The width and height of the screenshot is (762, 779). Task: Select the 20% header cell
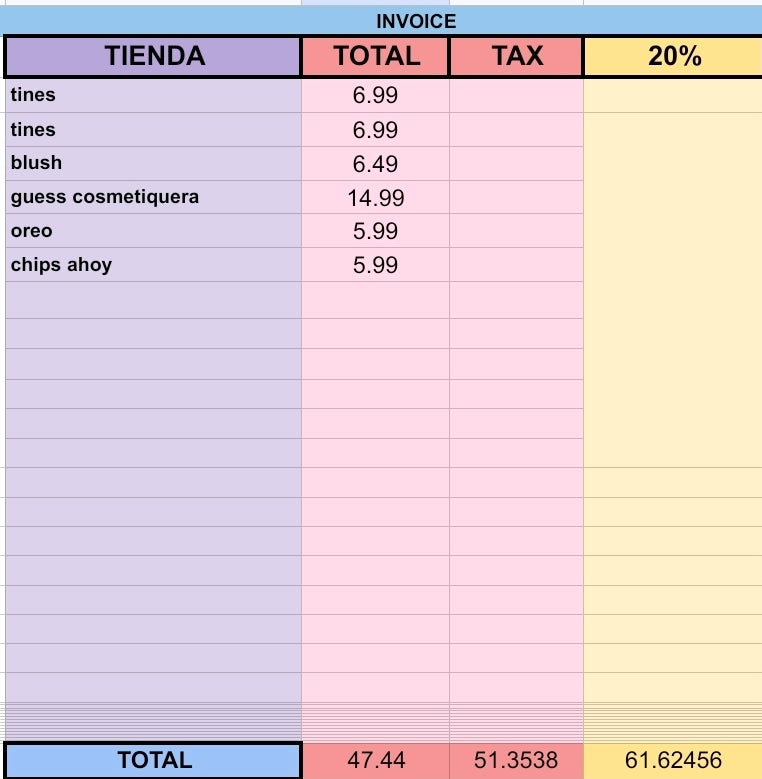(673, 56)
